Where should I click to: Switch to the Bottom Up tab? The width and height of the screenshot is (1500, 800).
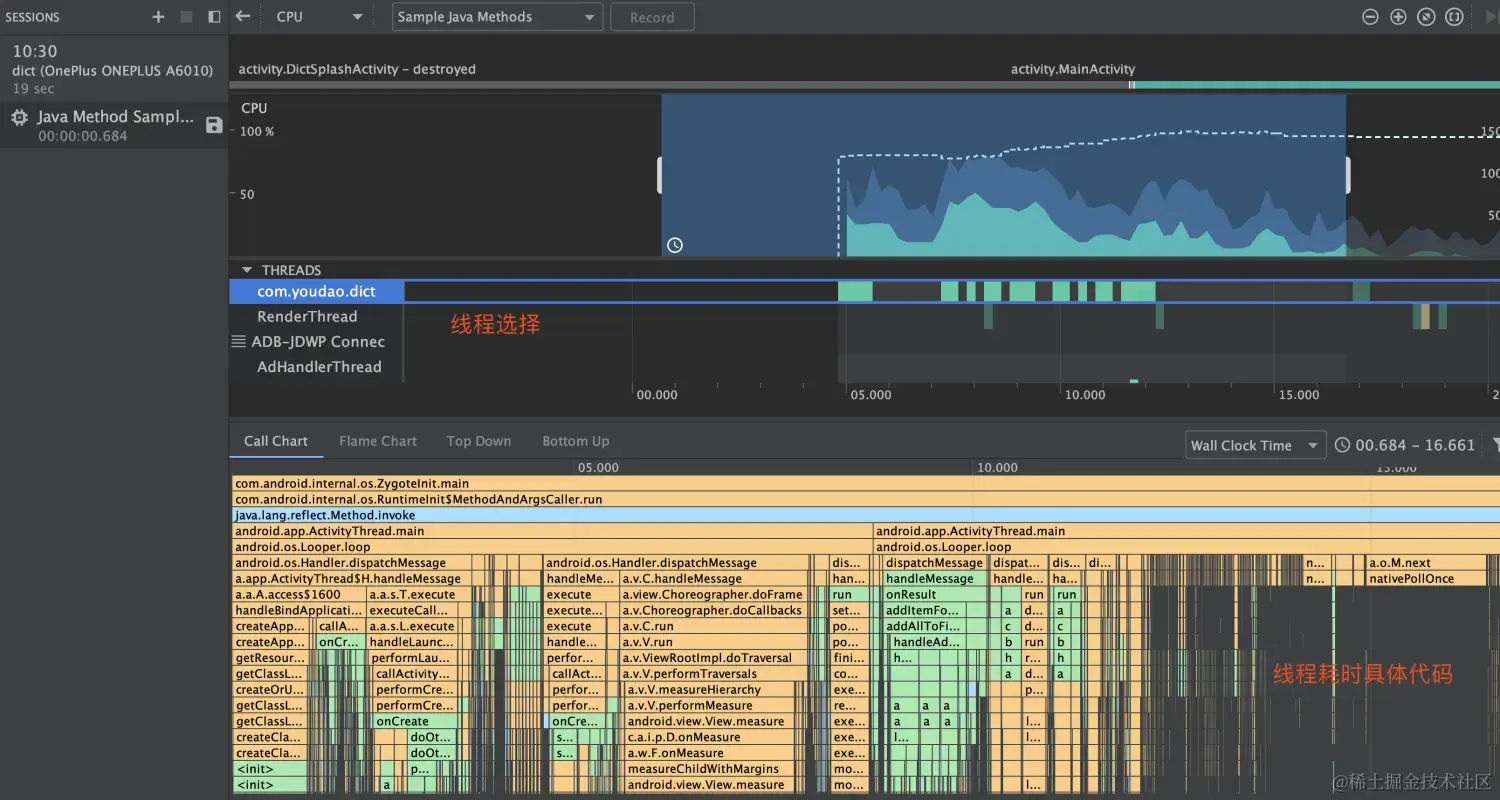point(576,441)
